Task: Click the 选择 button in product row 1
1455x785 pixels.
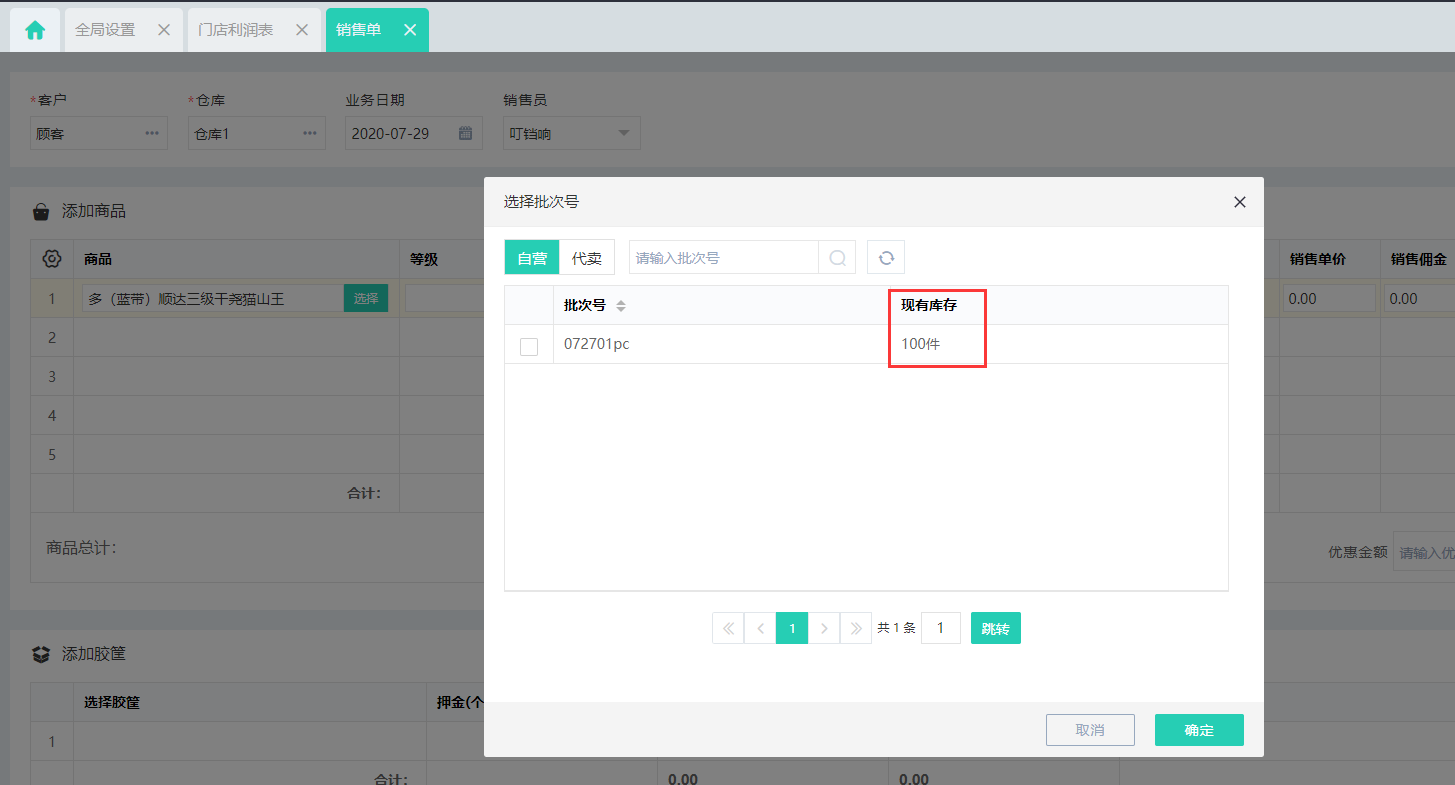Action: 366,298
